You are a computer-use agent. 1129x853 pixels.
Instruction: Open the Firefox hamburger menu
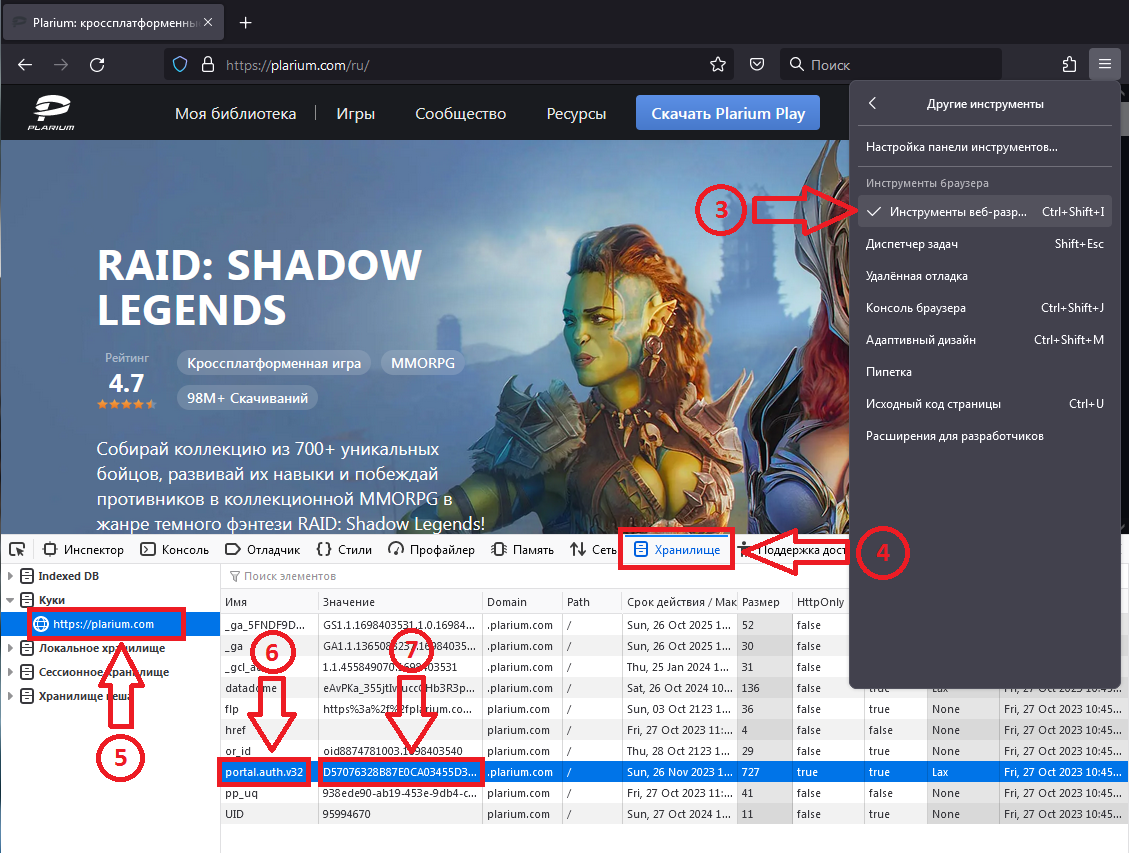point(1105,65)
